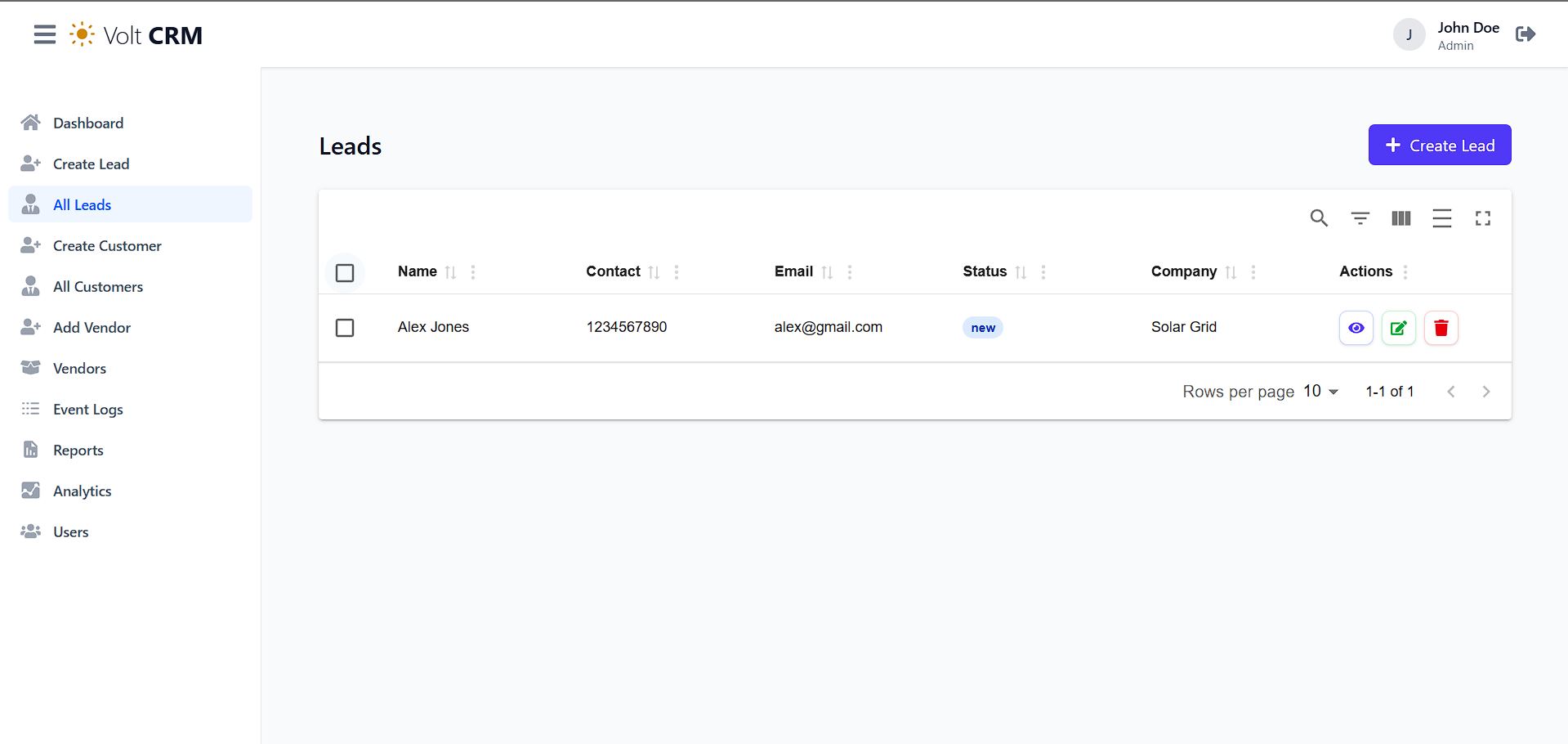Sort the table by Email column

point(827,272)
